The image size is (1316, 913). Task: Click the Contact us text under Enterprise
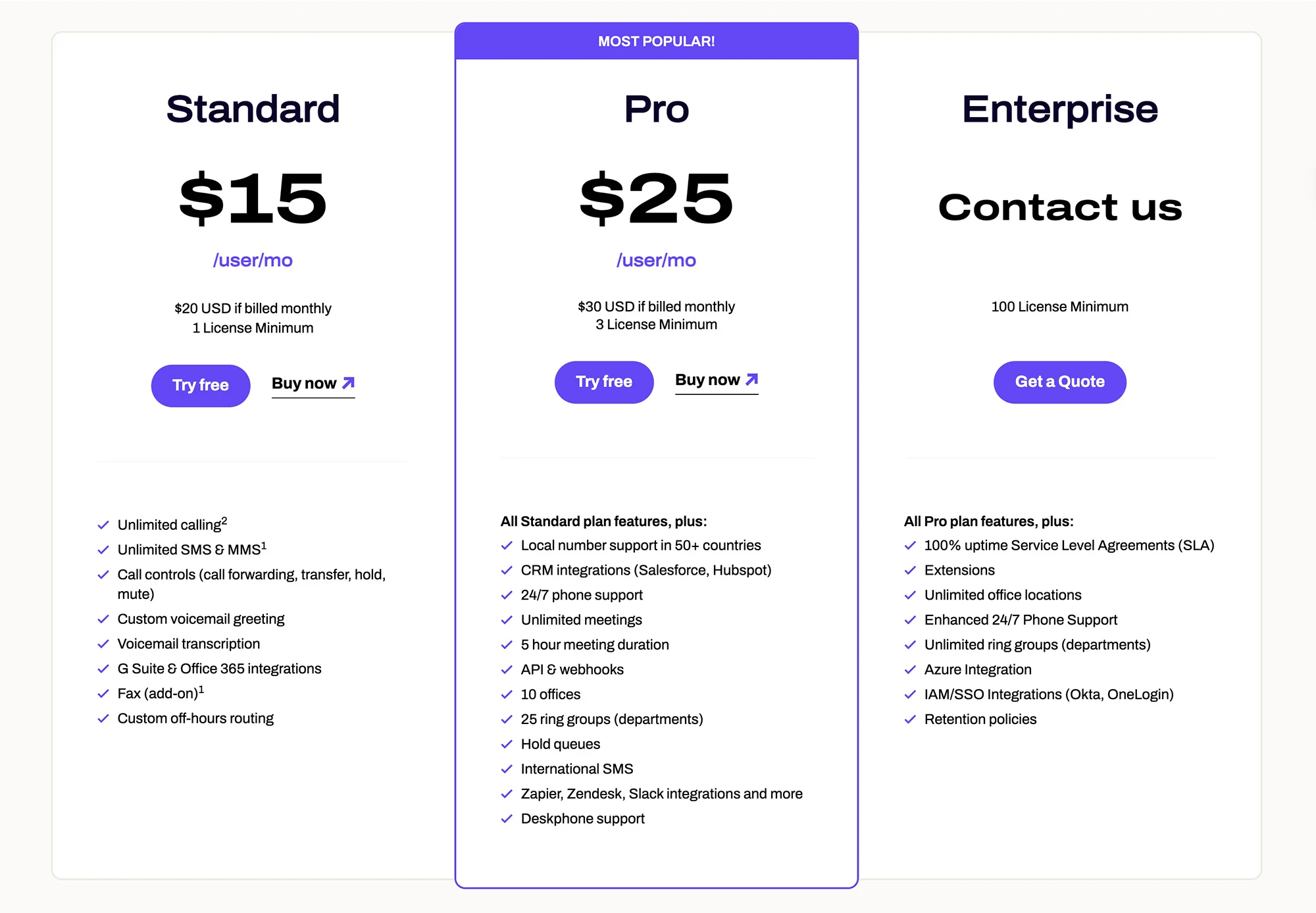click(x=1059, y=207)
